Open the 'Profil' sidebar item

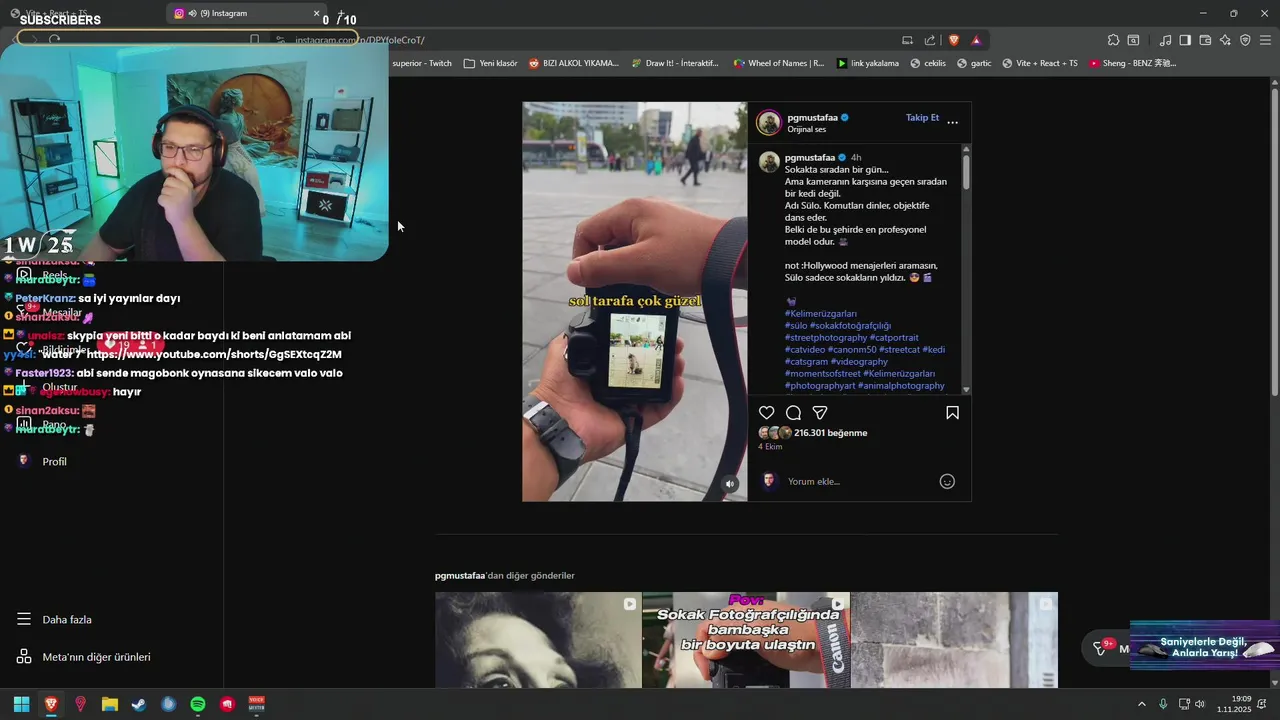tap(42, 462)
